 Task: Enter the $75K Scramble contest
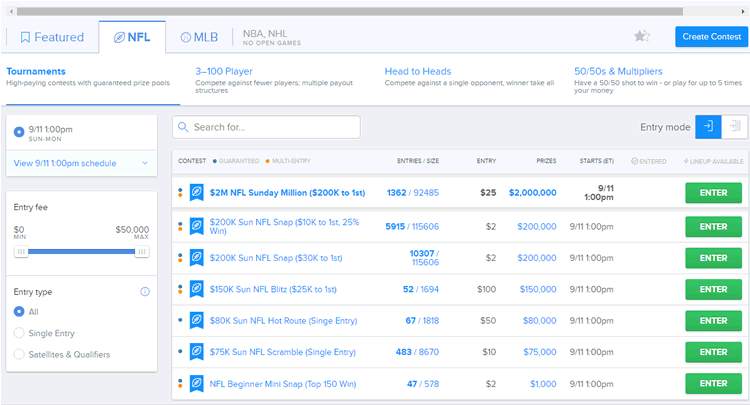713,352
